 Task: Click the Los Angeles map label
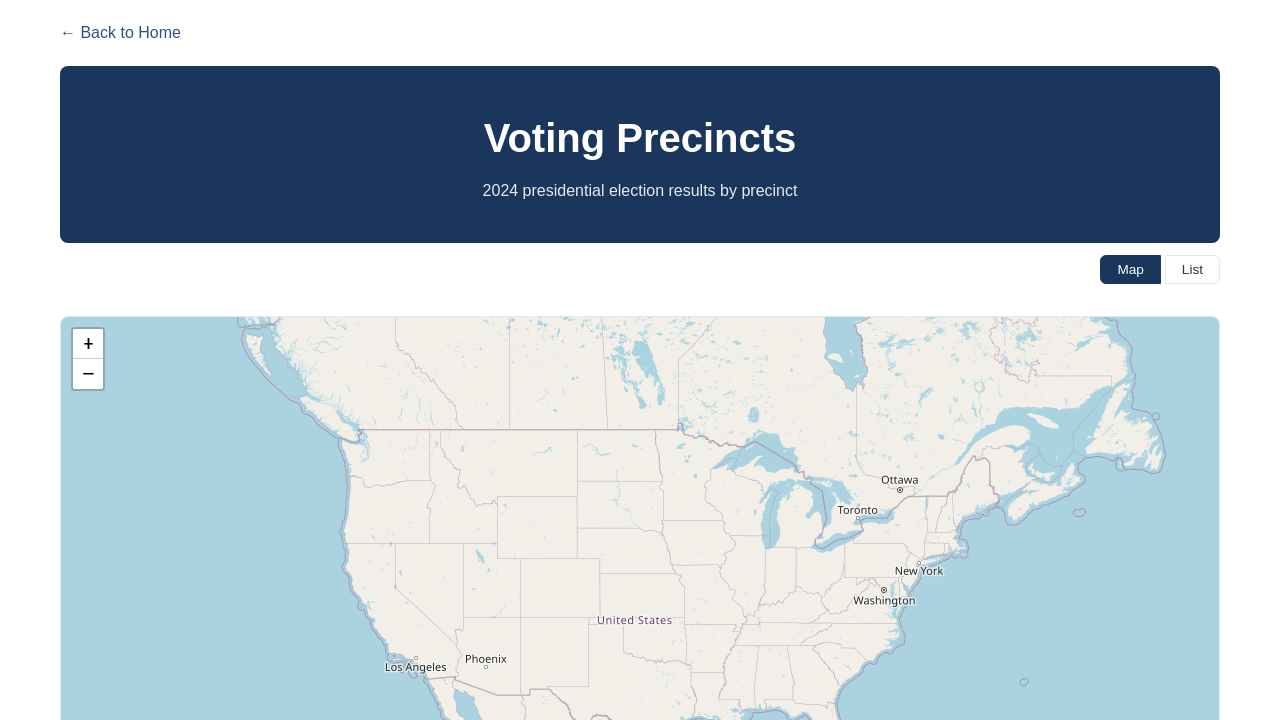pos(416,667)
